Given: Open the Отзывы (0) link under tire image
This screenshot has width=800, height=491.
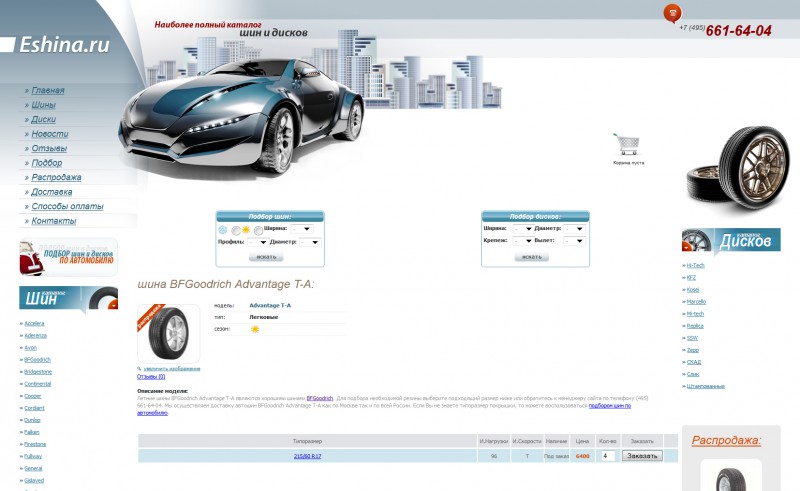Looking at the screenshot, I should (x=151, y=377).
